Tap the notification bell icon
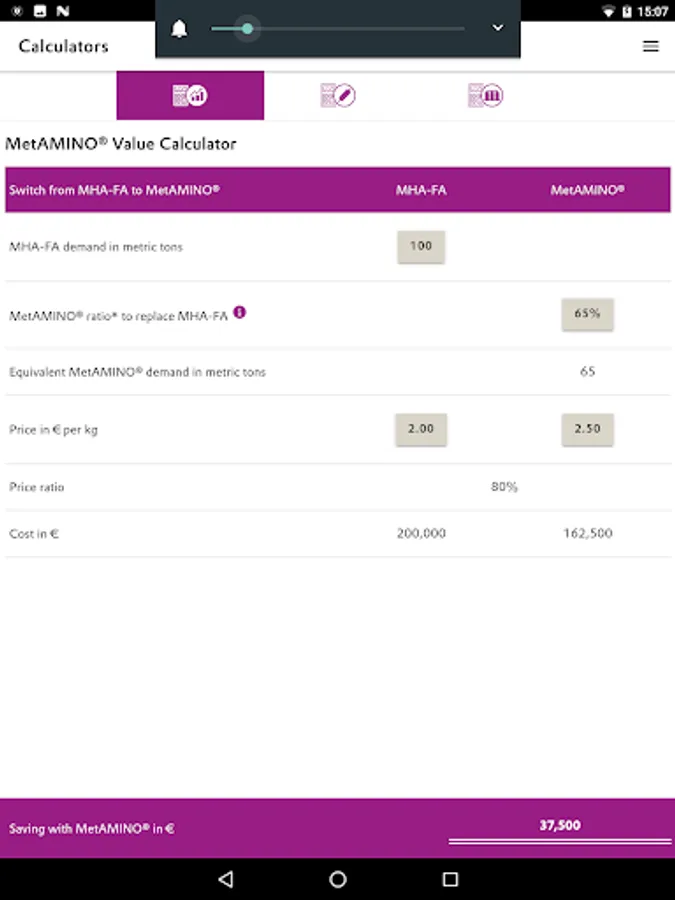The image size is (675, 900). [180, 29]
